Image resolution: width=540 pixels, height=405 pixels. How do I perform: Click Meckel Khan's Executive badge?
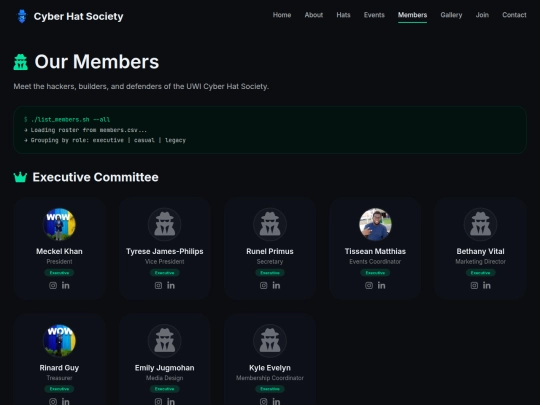(x=59, y=273)
